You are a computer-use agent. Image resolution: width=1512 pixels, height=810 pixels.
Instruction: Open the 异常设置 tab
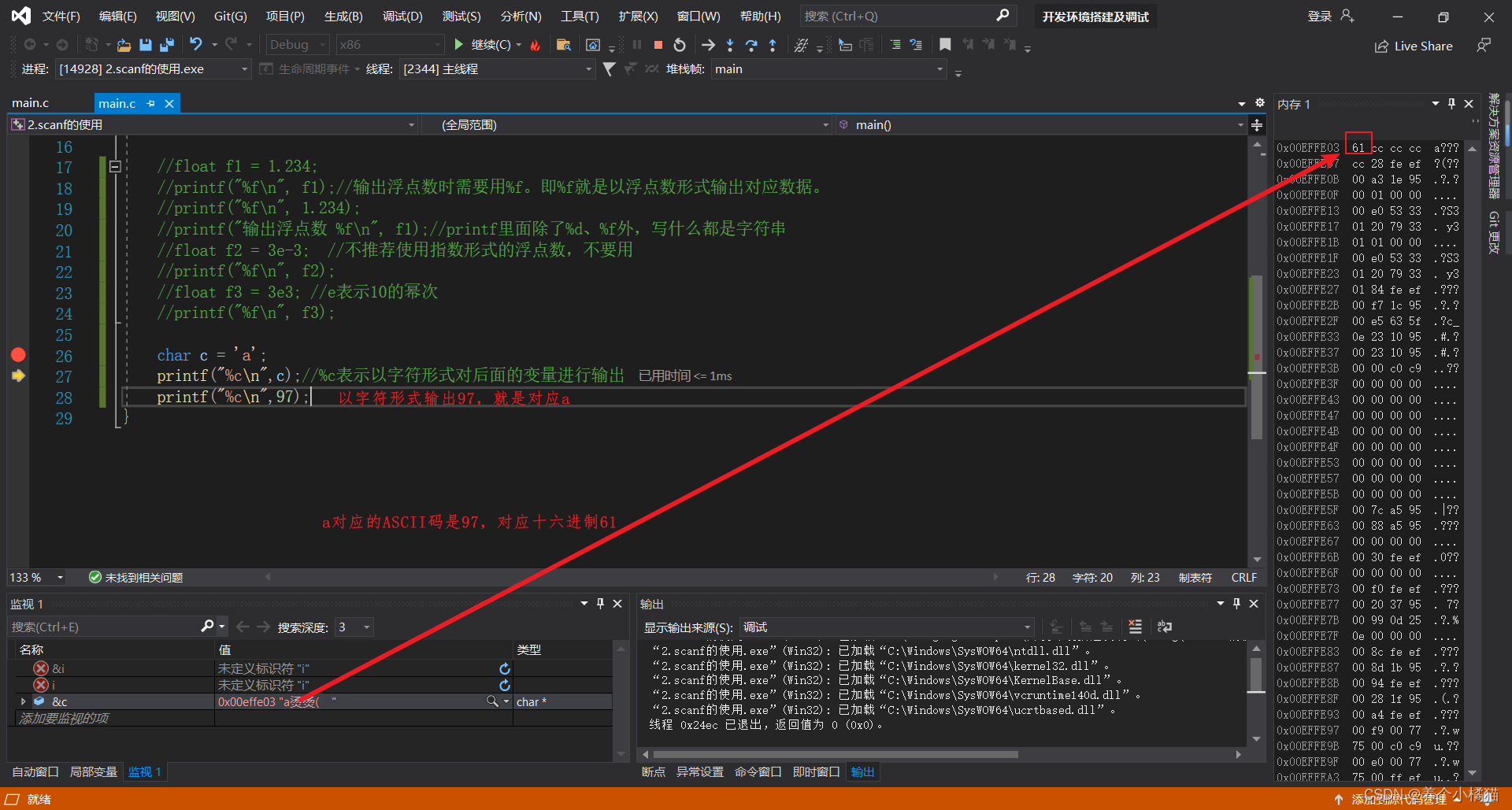[x=699, y=772]
